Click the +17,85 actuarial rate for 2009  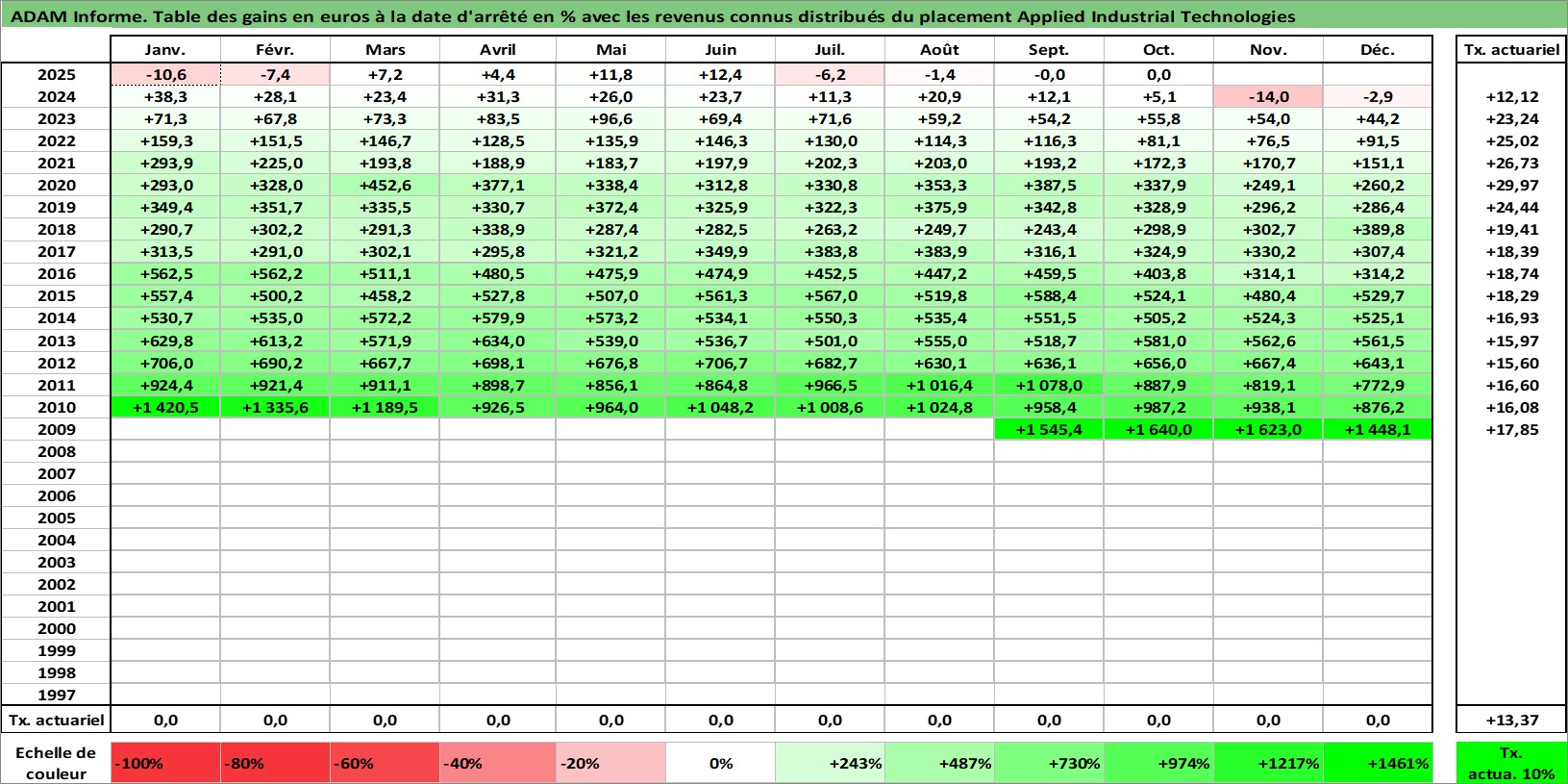1511,429
